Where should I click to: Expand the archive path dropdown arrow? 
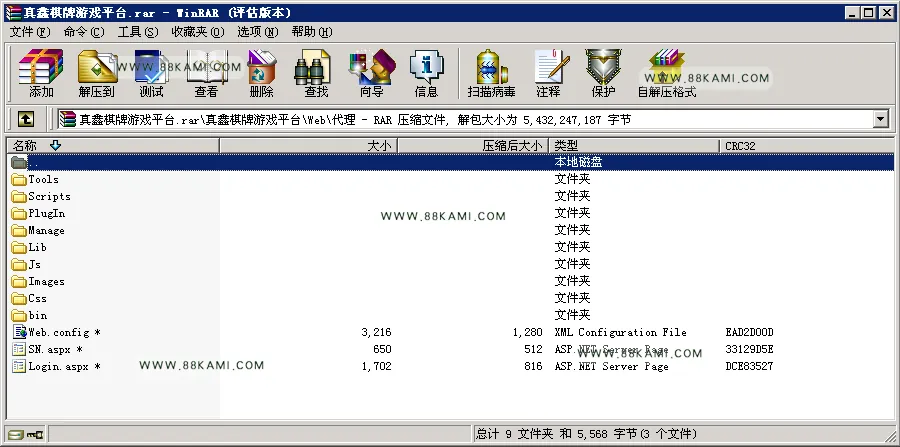(x=880, y=119)
